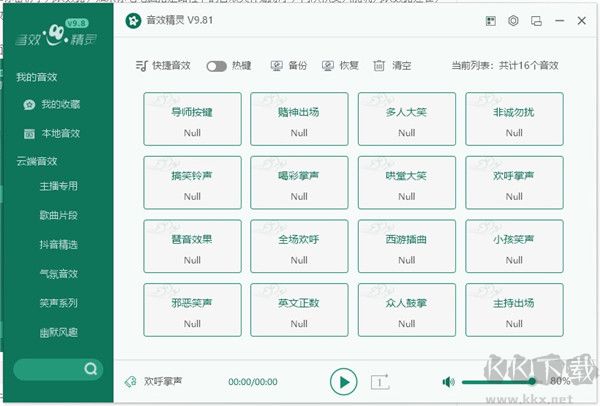
Task: Click the 恢复 text button
Action: pyautogui.click(x=349, y=66)
